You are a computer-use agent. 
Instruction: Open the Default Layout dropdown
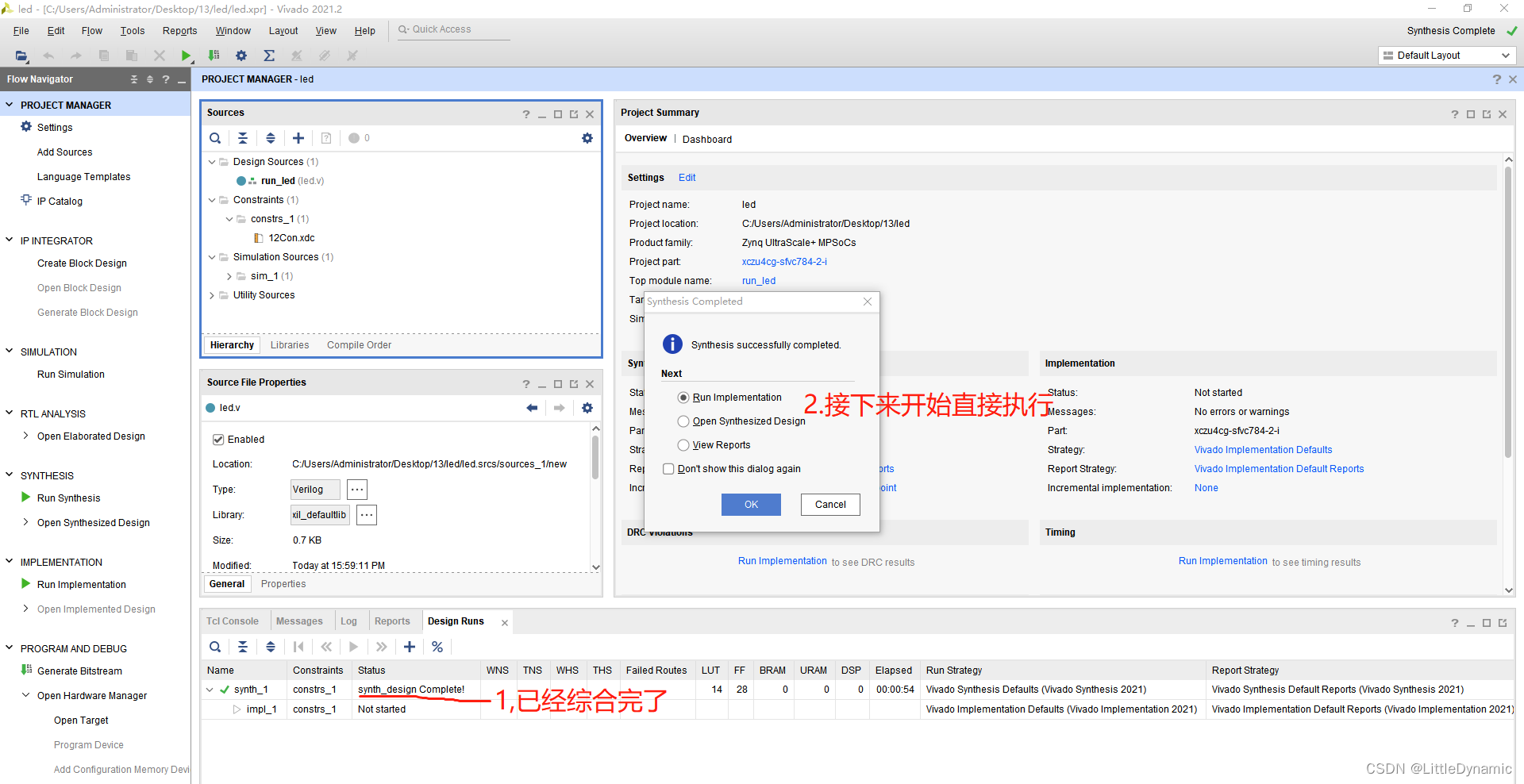click(x=1506, y=56)
